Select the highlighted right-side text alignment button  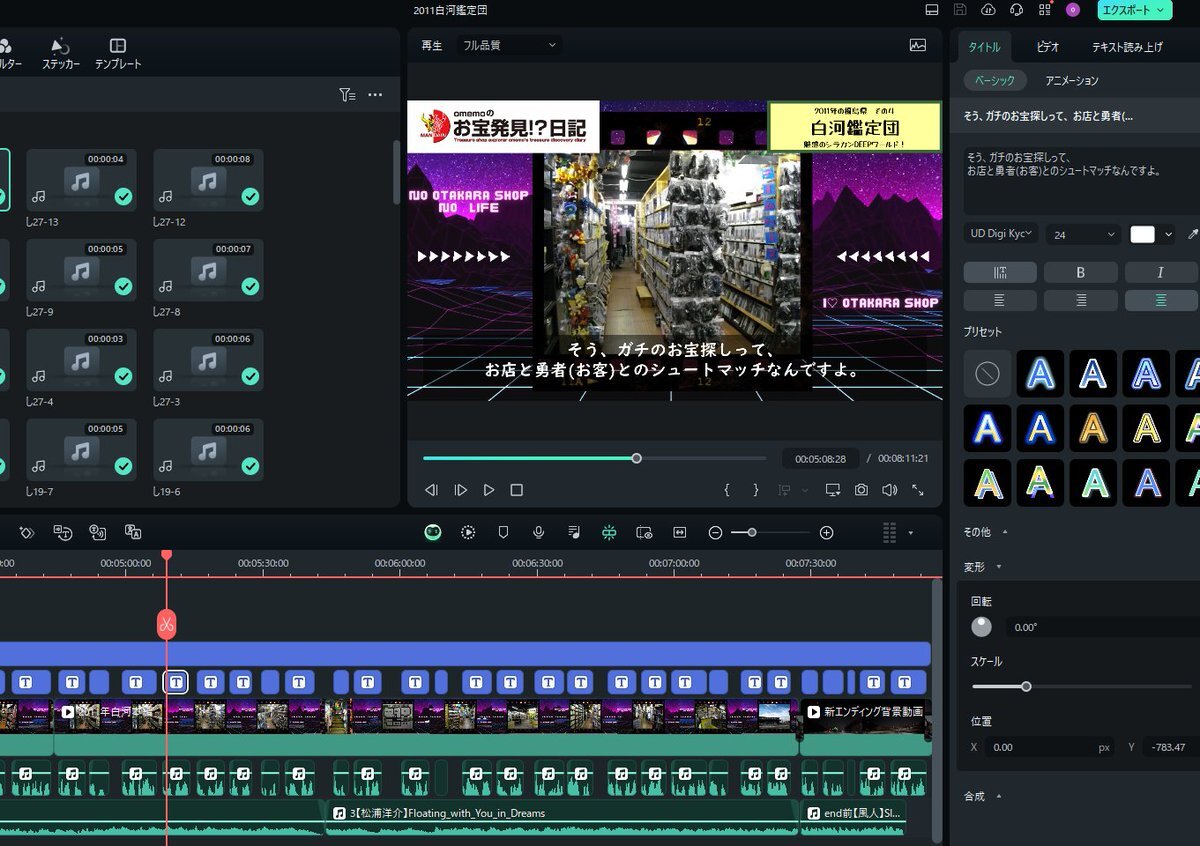click(1161, 300)
